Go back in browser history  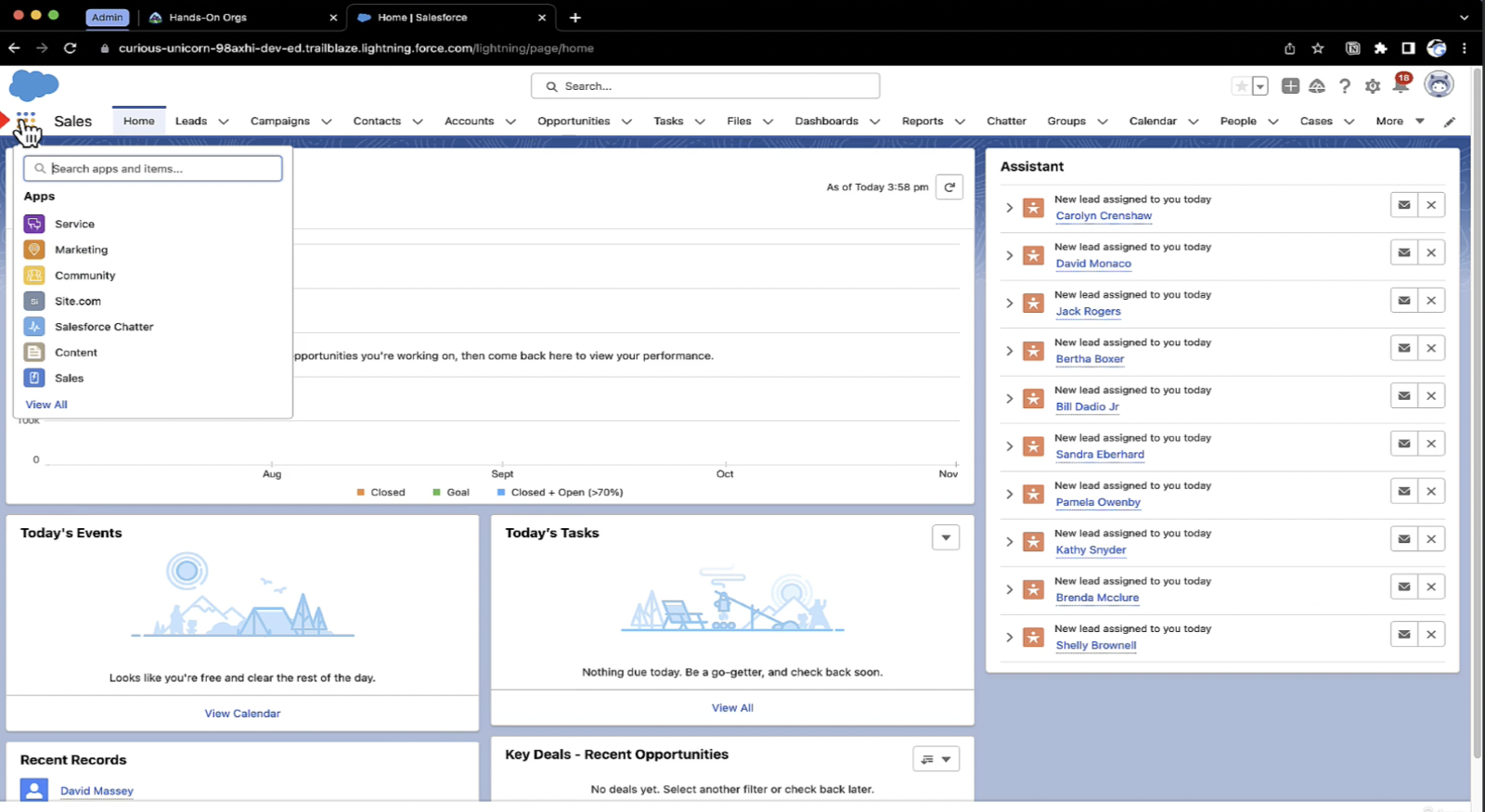(x=14, y=48)
